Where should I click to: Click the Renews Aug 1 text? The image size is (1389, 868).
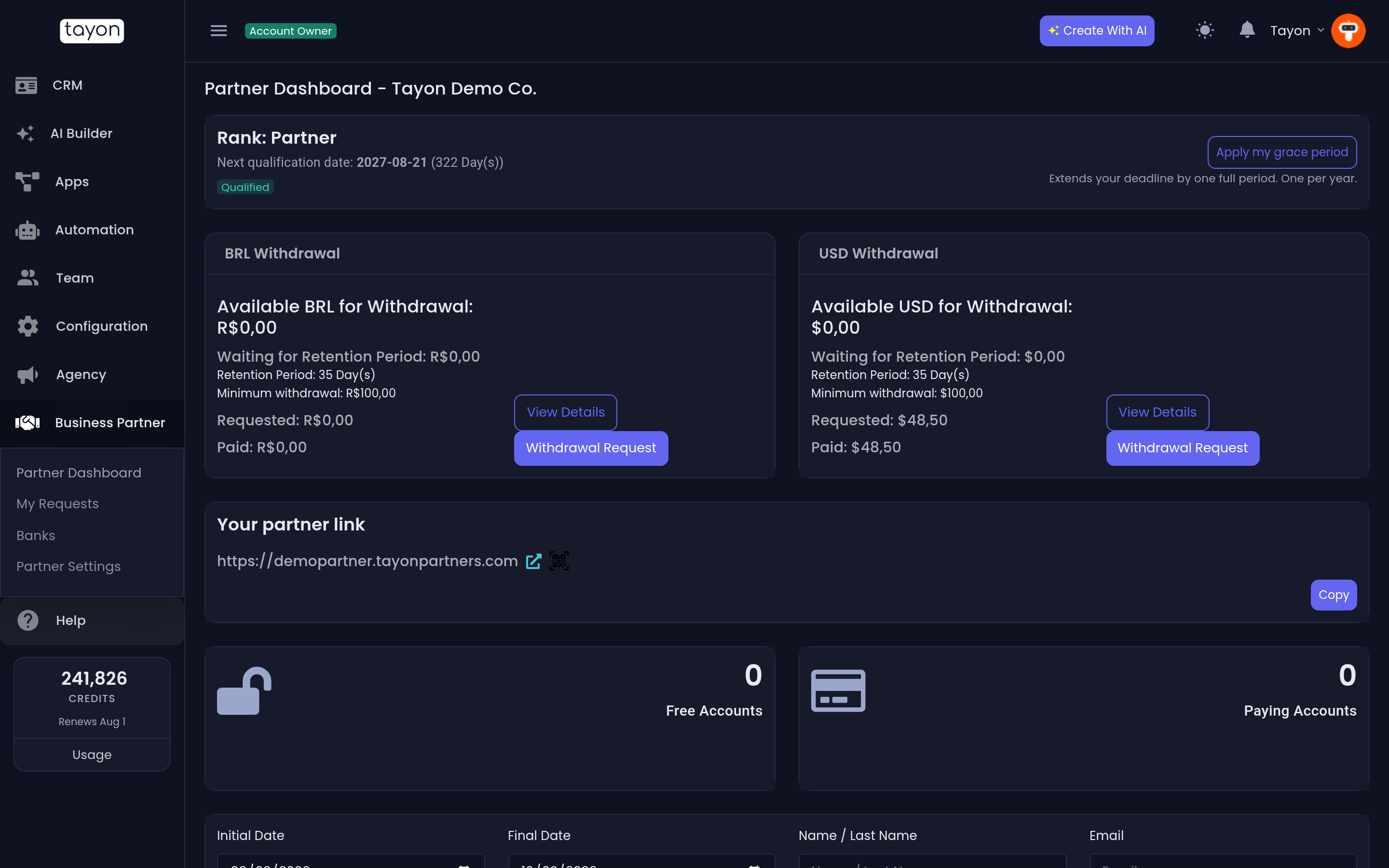pos(92,721)
